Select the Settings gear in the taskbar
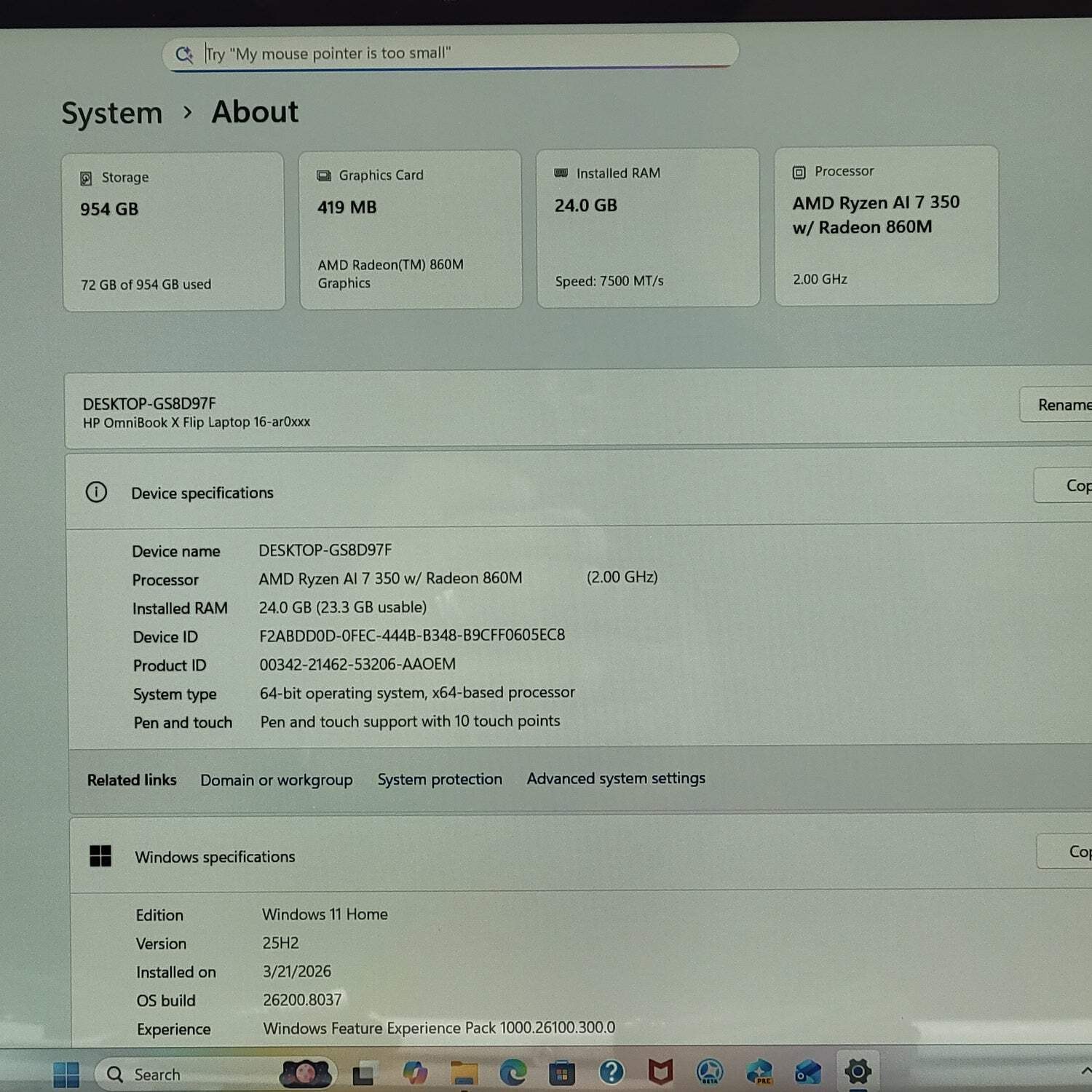 [x=858, y=1071]
